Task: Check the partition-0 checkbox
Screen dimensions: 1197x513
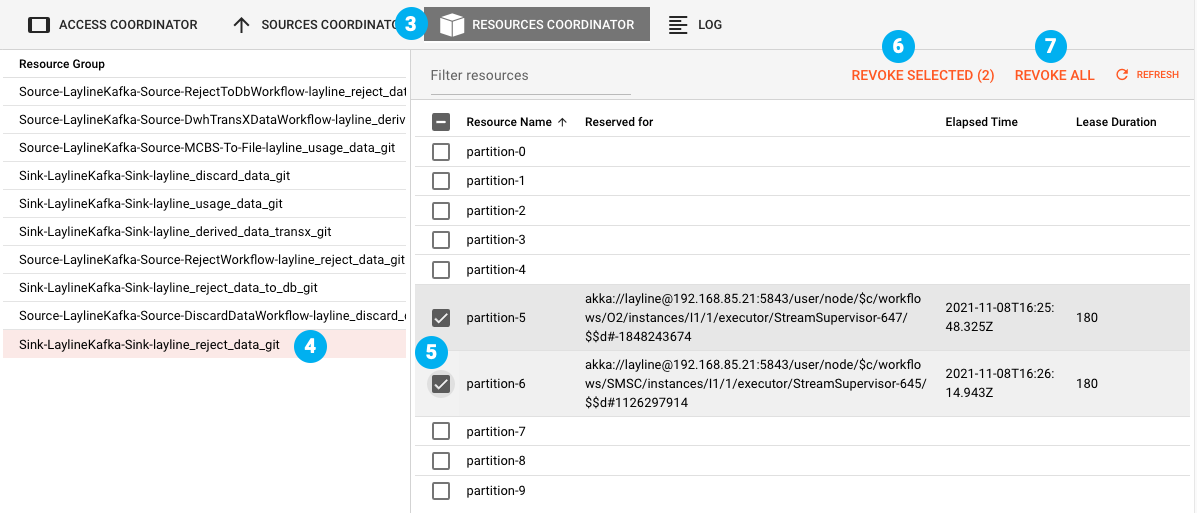Action: coord(441,152)
